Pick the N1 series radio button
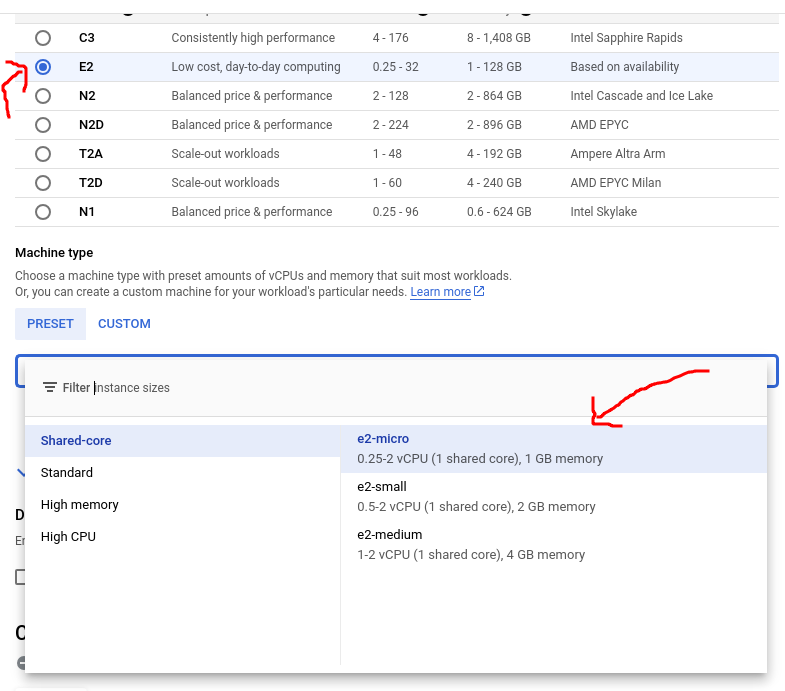Viewport: 785px width, 691px height. click(43, 212)
